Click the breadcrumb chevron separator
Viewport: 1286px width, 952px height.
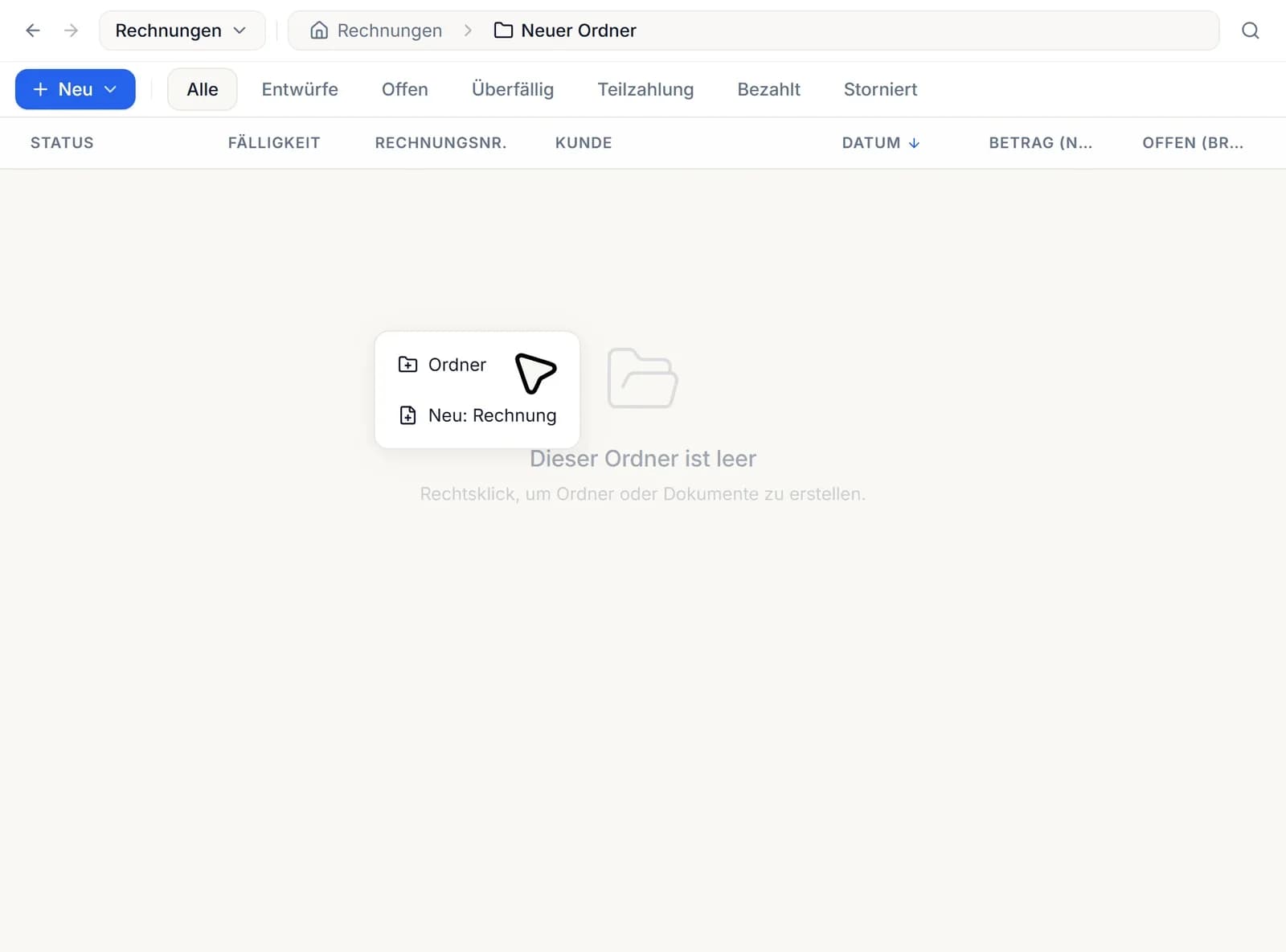click(x=468, y=31)
